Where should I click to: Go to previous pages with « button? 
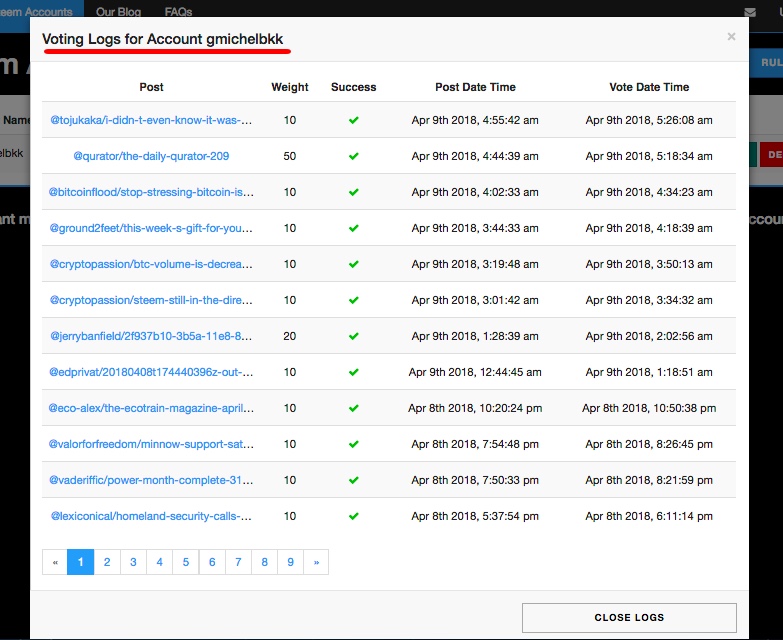point(55,562)
